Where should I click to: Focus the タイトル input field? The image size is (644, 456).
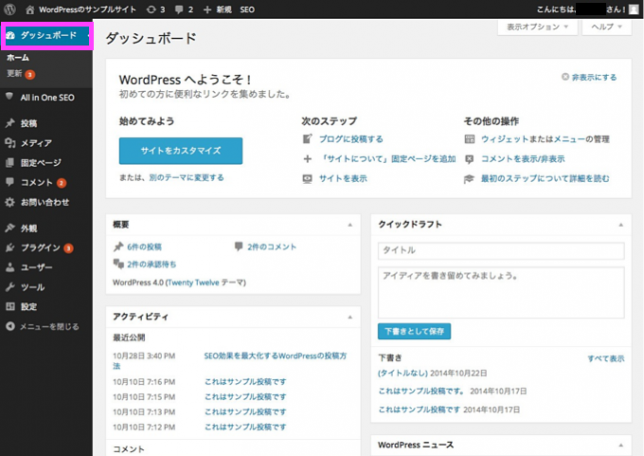[x=501, y=251]
